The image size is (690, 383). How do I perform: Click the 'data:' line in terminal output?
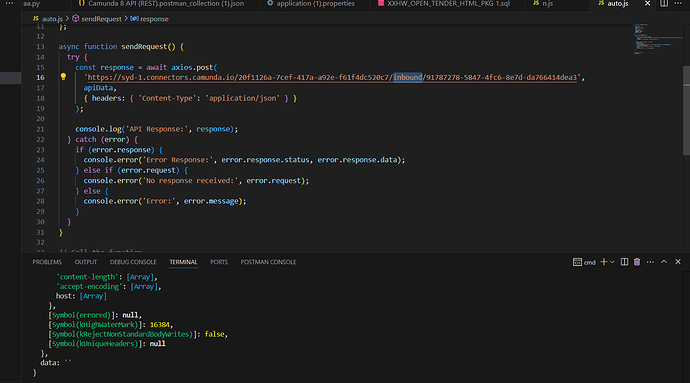click(x=56, y=363)
